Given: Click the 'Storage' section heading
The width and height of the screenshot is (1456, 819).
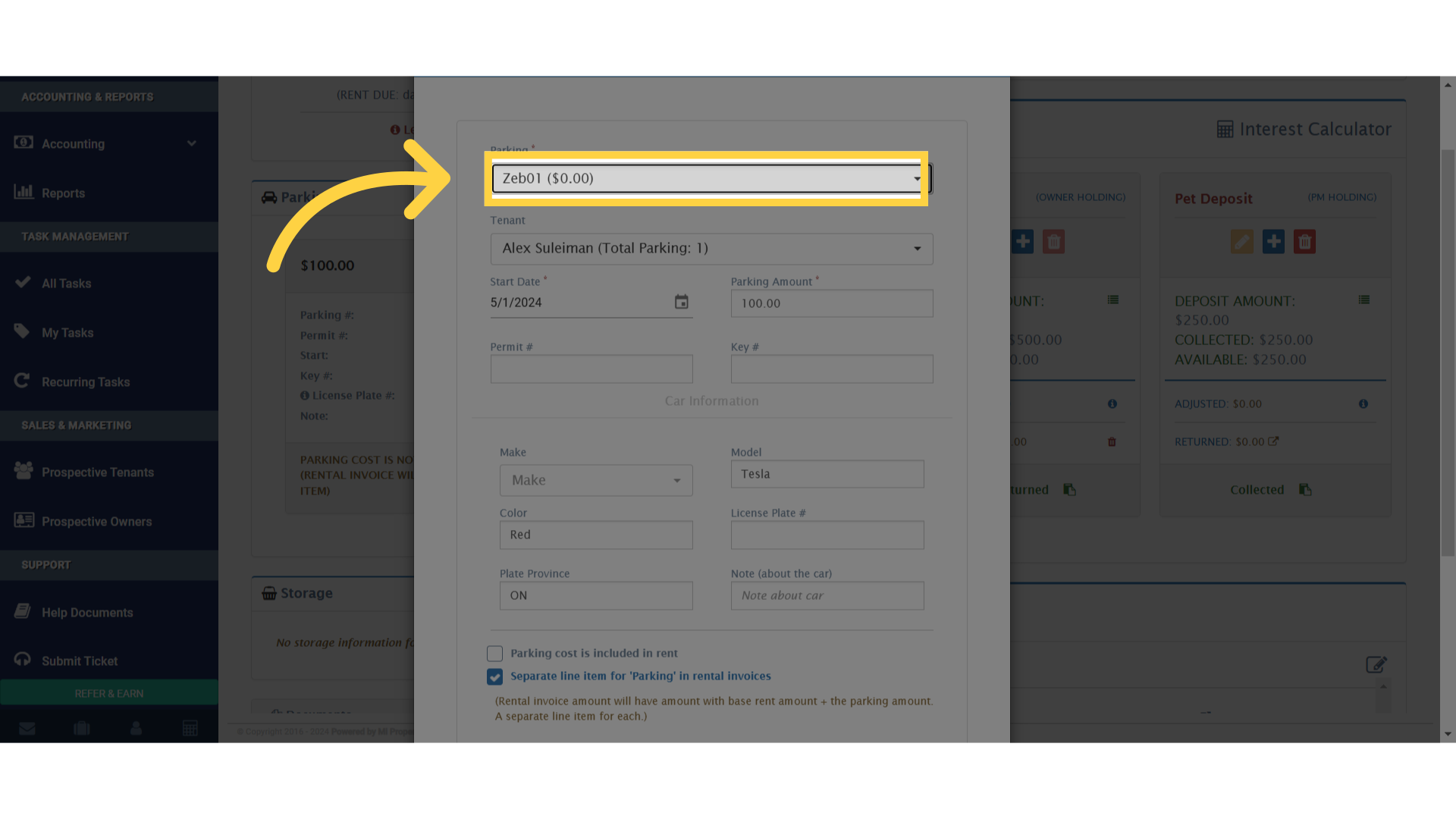Looking at the screenshot, I should [x=306, y=593].
